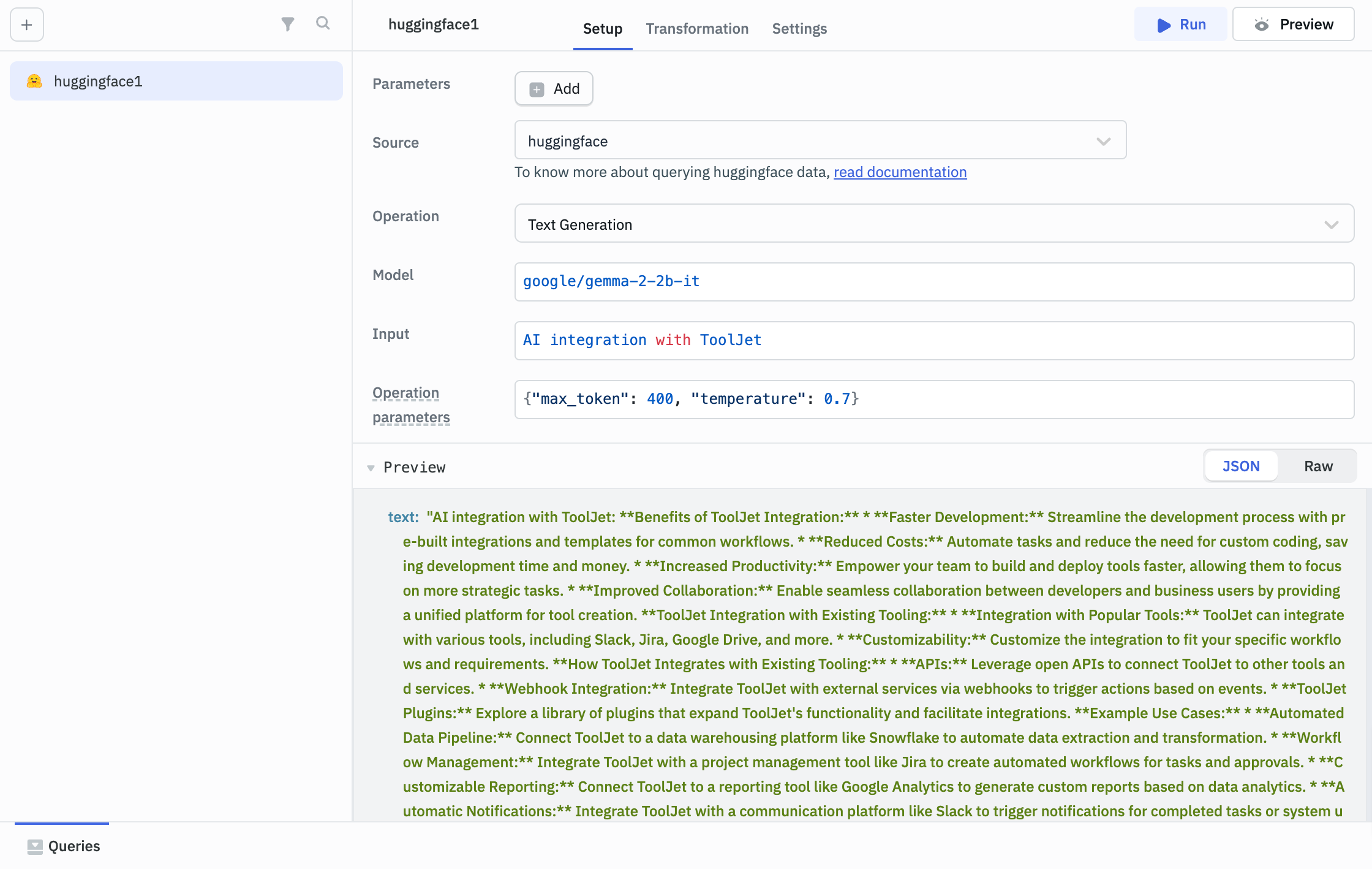Open the query filter funnel icon
This screenshot has width=1372, height=869.
click(287, 24)
